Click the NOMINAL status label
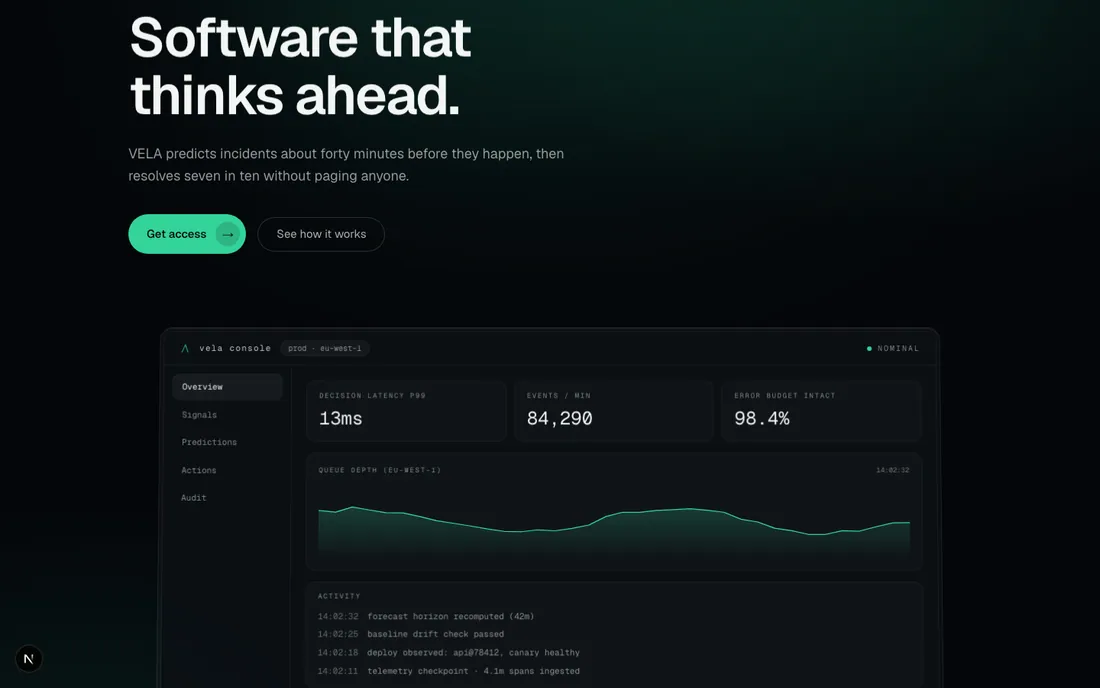 point(898,349)
